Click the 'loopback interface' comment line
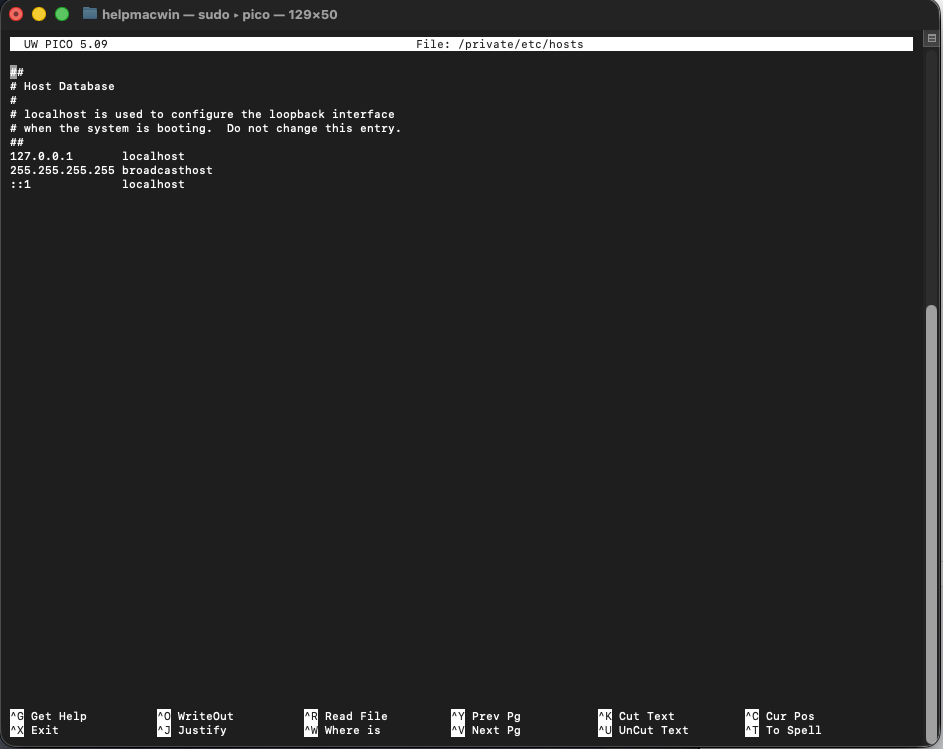The image size is (943, 749). 203,114
